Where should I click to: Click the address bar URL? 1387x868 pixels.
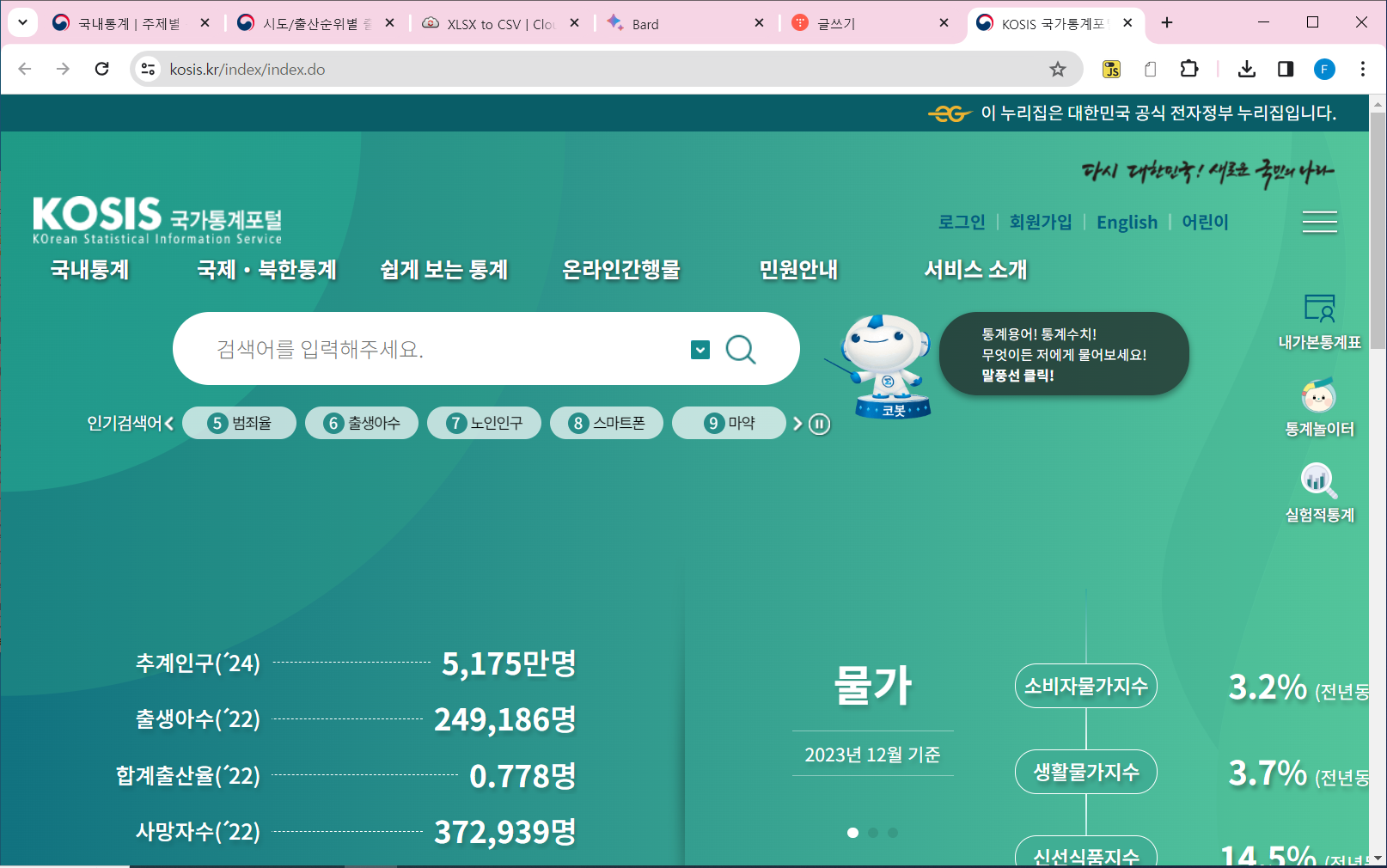[x=247, y=70]
